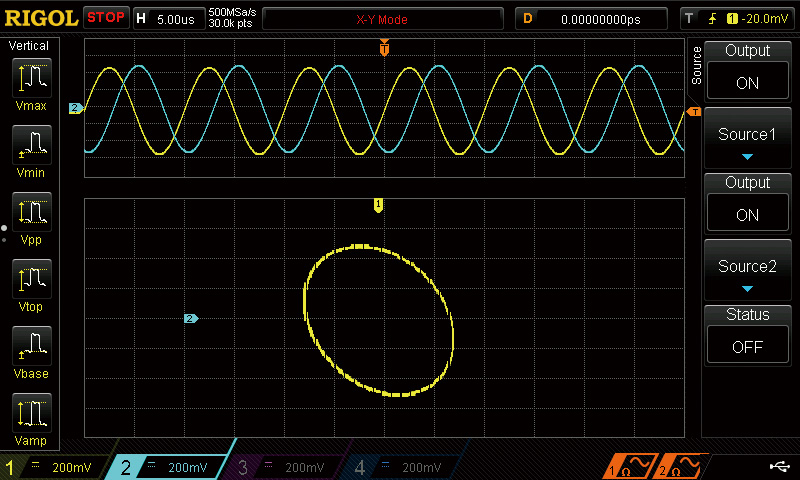
Task: Click the 500MSa/s sample rate readout
Action: coord(232,13)
